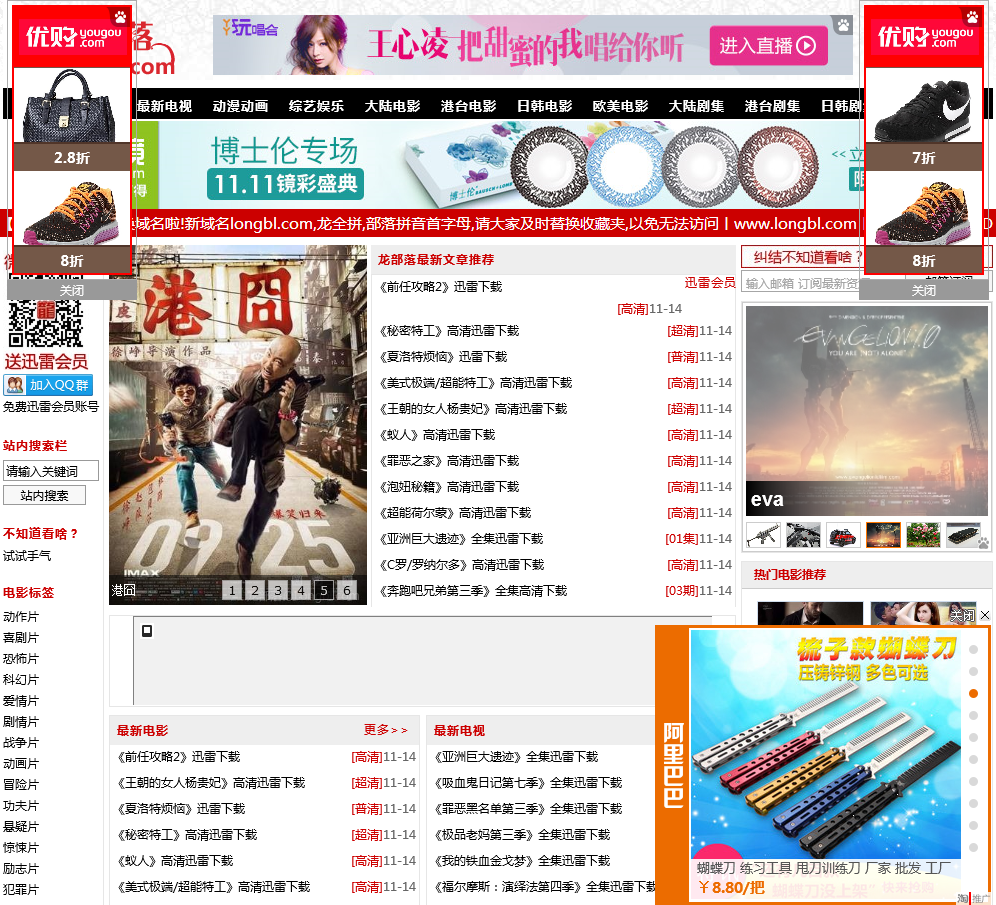
Task: Click the 港囧 movie poster slide
Action: pos(238,425)
